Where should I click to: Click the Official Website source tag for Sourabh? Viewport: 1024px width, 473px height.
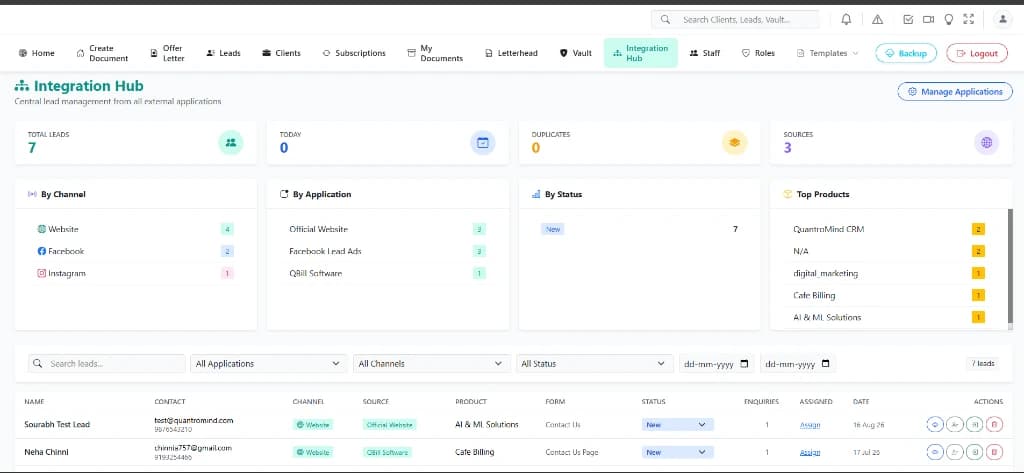tap(389, 425)
